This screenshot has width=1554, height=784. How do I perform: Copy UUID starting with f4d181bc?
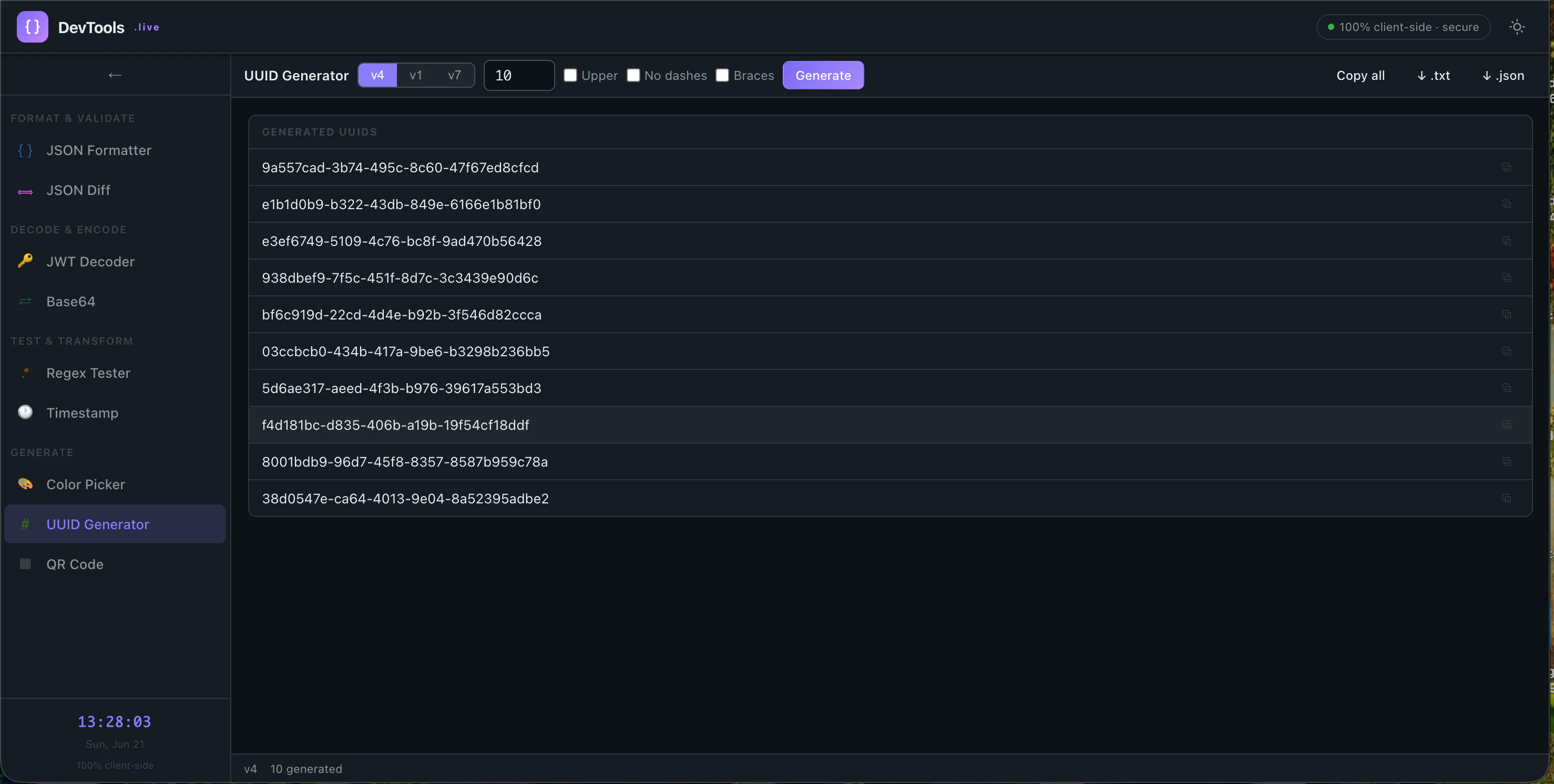coord(1506,425)
